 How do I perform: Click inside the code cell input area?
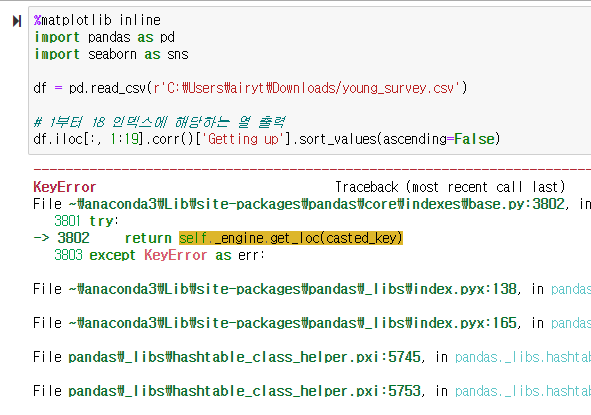309,80
